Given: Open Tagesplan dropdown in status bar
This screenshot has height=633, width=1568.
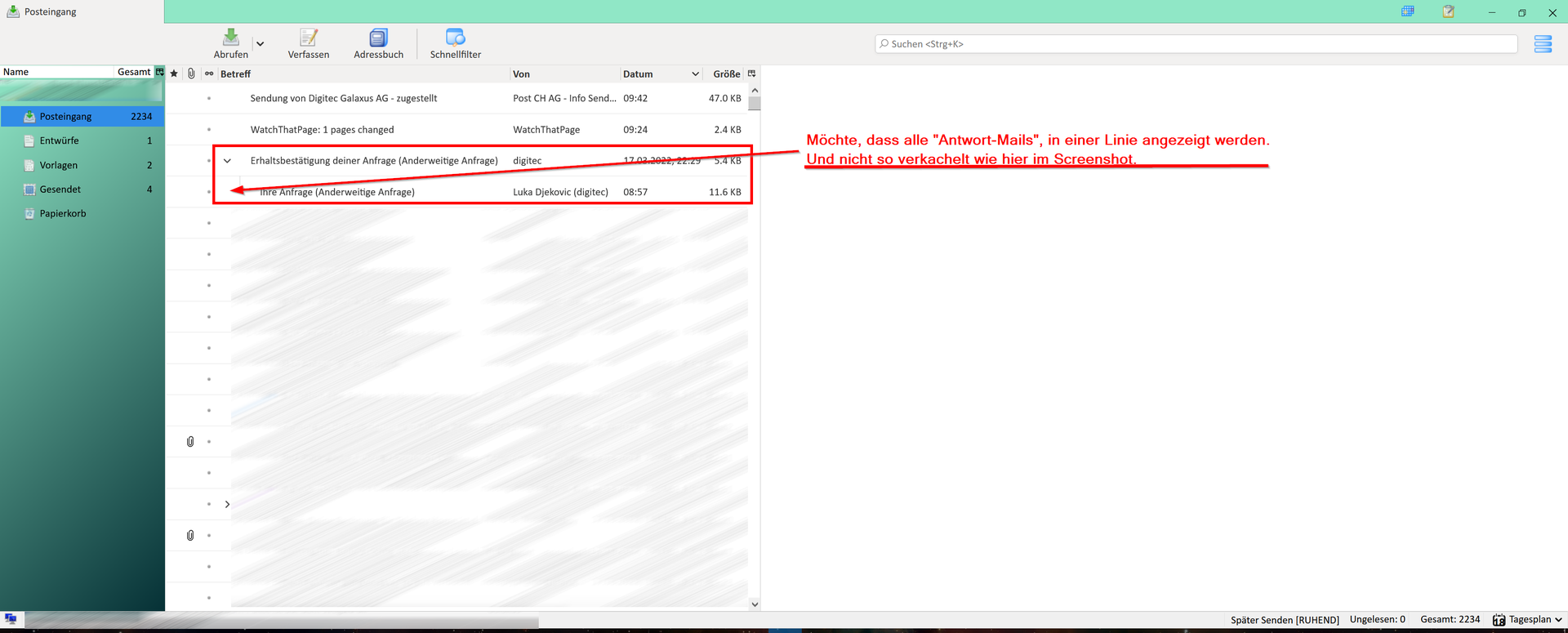Looking at the screenshot, I should pyautogui.click(x=1528, y=620).
